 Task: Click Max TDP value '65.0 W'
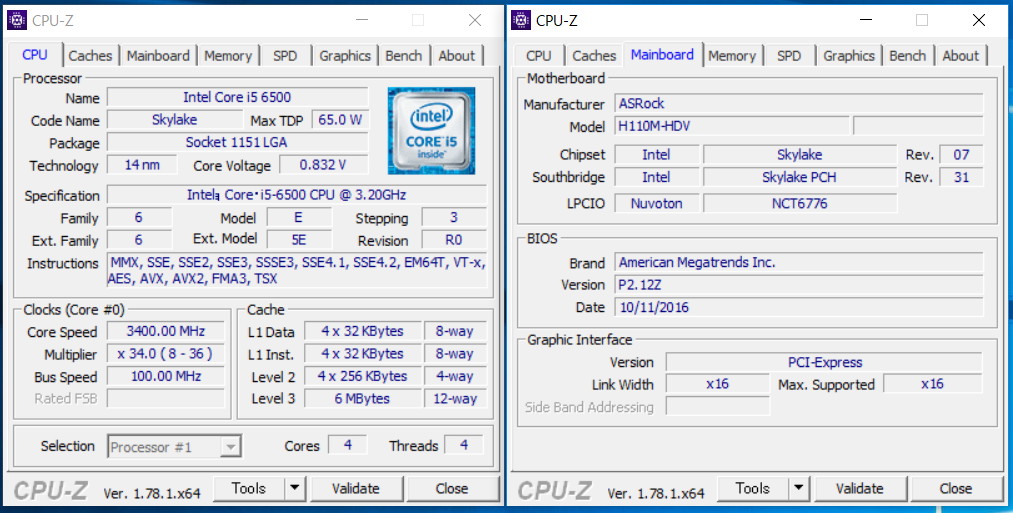[340, 120]
